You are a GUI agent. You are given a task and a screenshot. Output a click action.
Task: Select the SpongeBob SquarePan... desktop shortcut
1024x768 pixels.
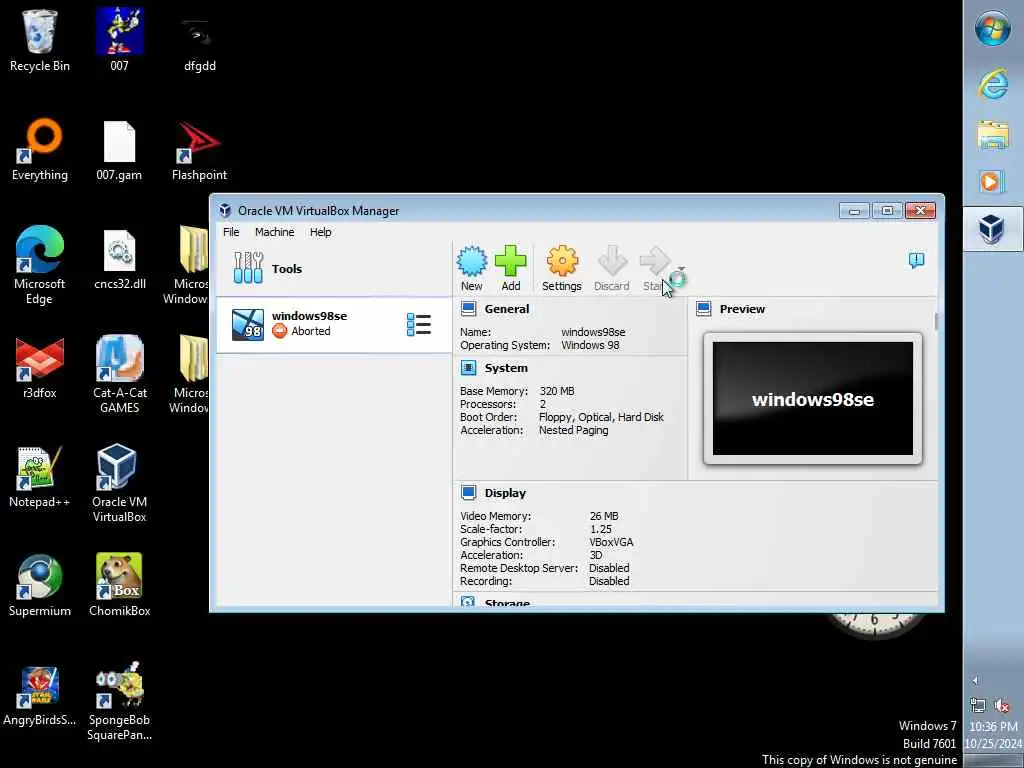[x=120, y=701]
